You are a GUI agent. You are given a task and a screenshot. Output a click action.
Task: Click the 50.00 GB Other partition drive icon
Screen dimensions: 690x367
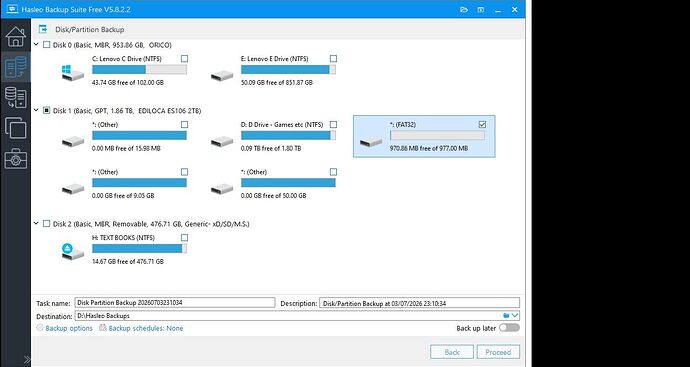pyautogui.click(x=222, y=189)
